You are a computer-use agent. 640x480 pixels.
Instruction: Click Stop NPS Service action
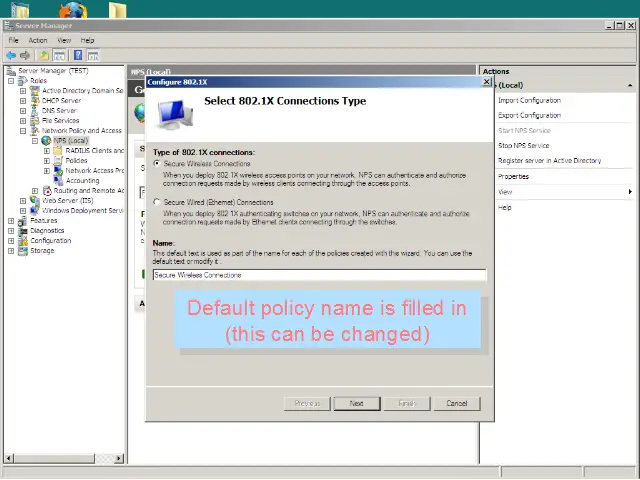point(524,146)
